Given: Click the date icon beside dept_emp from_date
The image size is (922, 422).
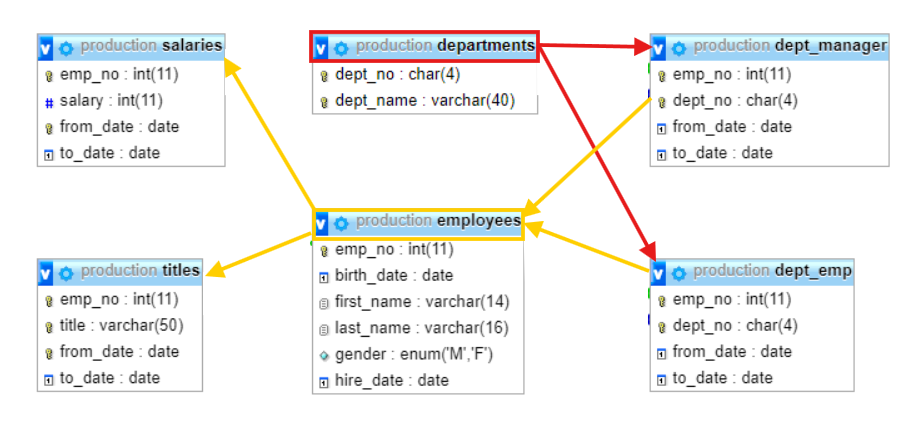Looking at the screenshot, I should (662, 353).
